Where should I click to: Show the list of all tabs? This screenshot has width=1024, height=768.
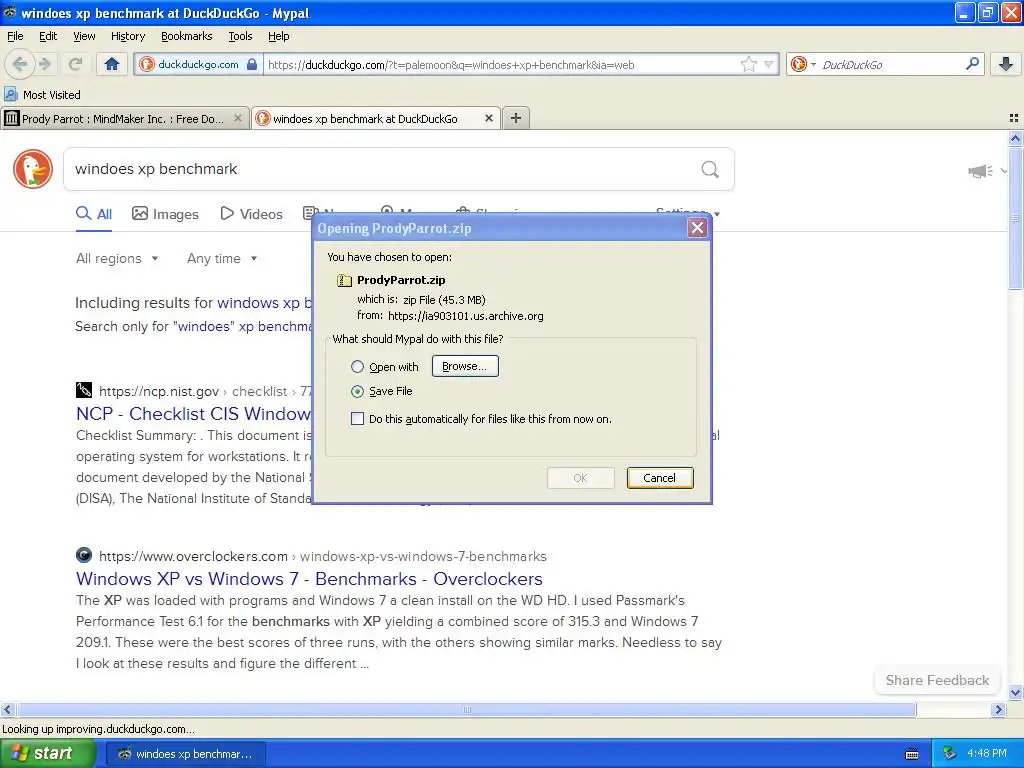(1014, 118)
